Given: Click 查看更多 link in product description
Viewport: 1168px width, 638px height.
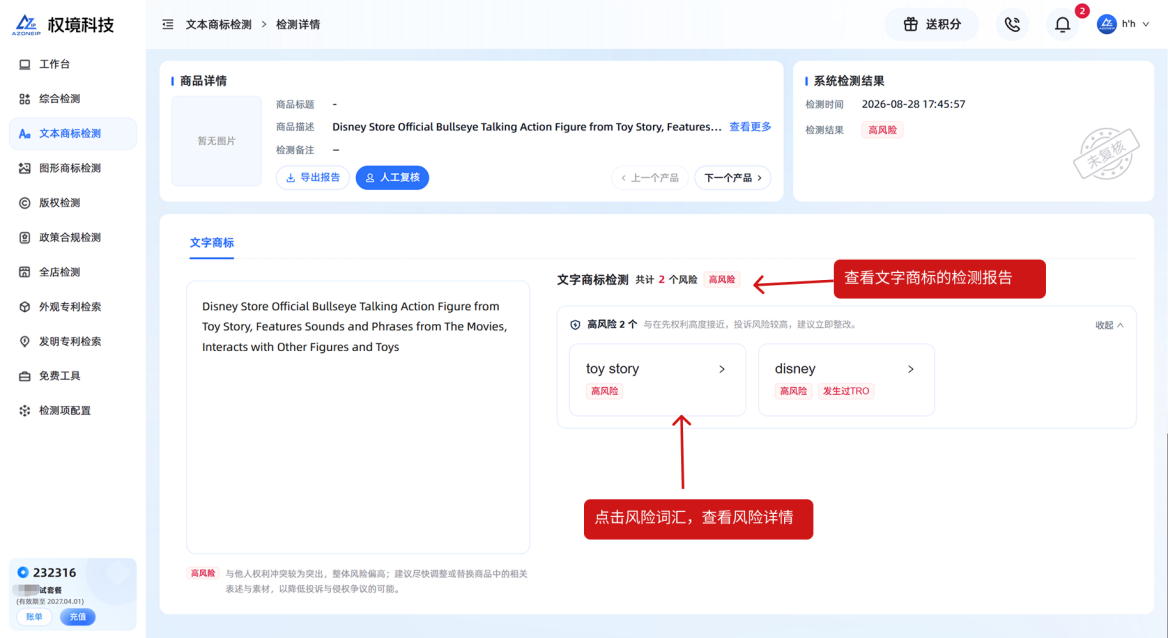Looking at the screenshot, I should coord(750,127).
